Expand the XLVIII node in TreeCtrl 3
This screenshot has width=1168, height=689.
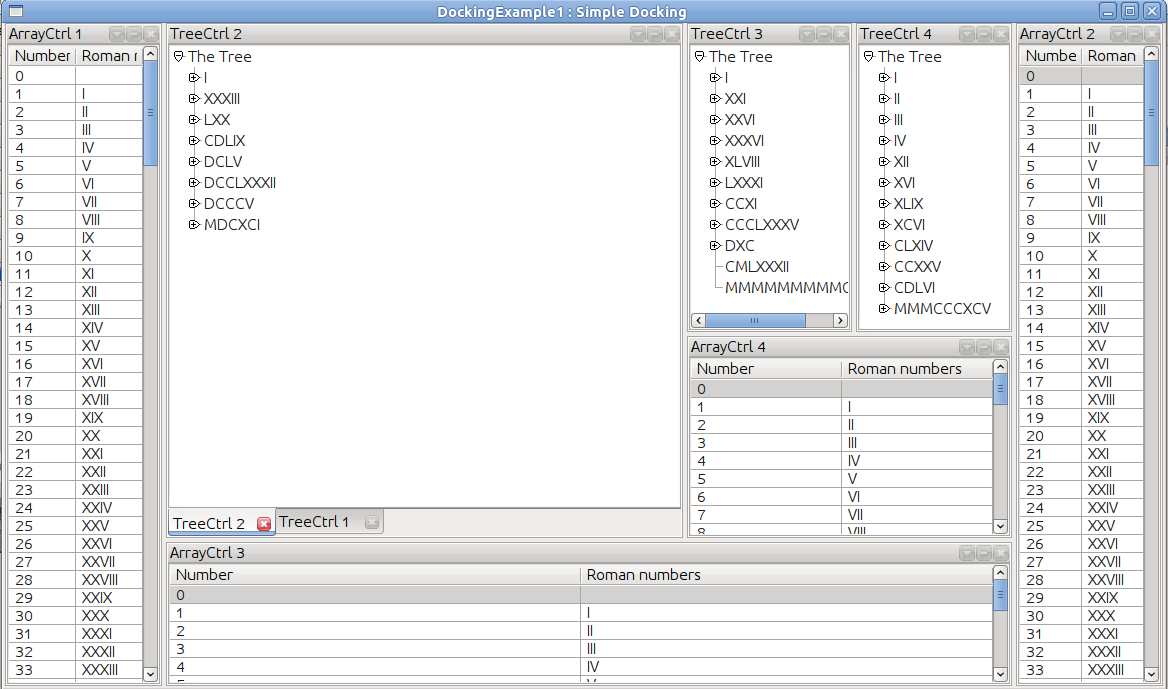coord(715,162)
